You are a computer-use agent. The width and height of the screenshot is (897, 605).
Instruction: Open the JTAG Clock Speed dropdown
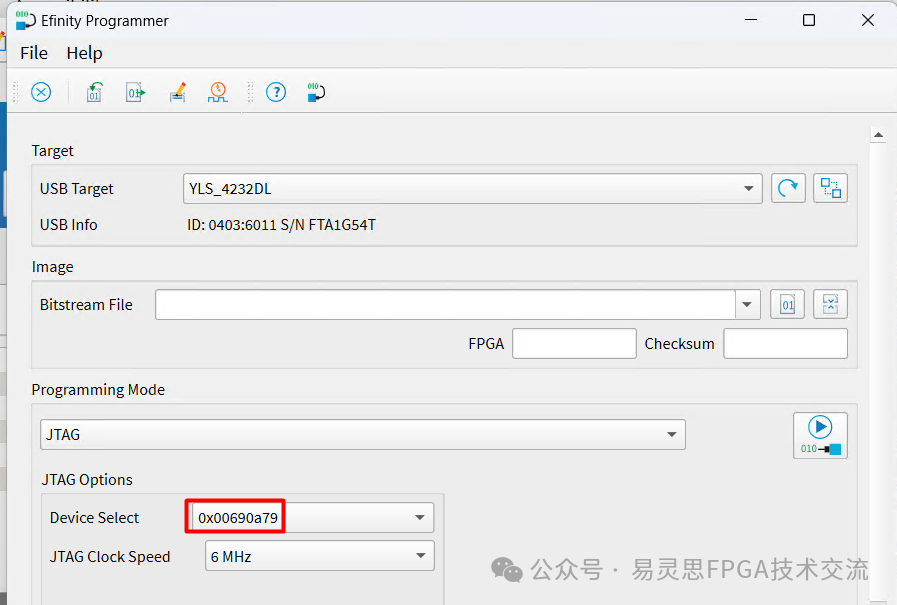tap(420, 557)
